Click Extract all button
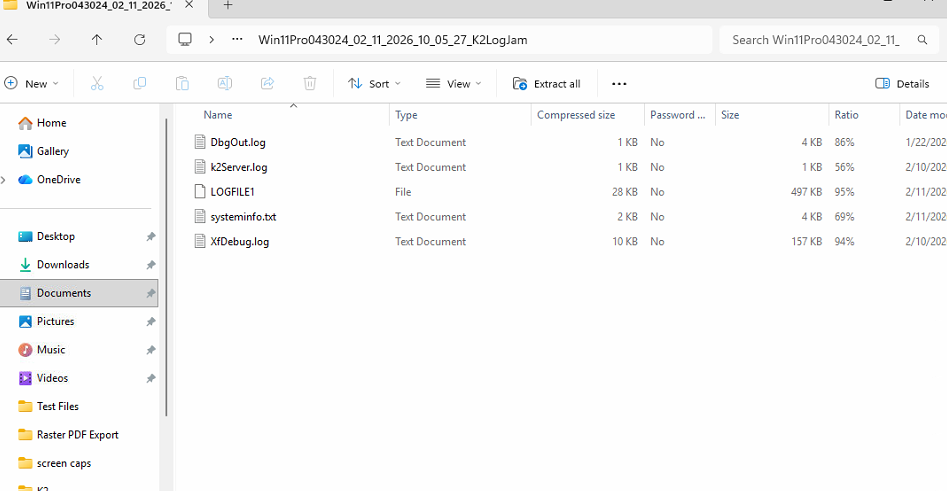Image resolution: width=947 pixels, height=491 pixels. pos(546,84)
